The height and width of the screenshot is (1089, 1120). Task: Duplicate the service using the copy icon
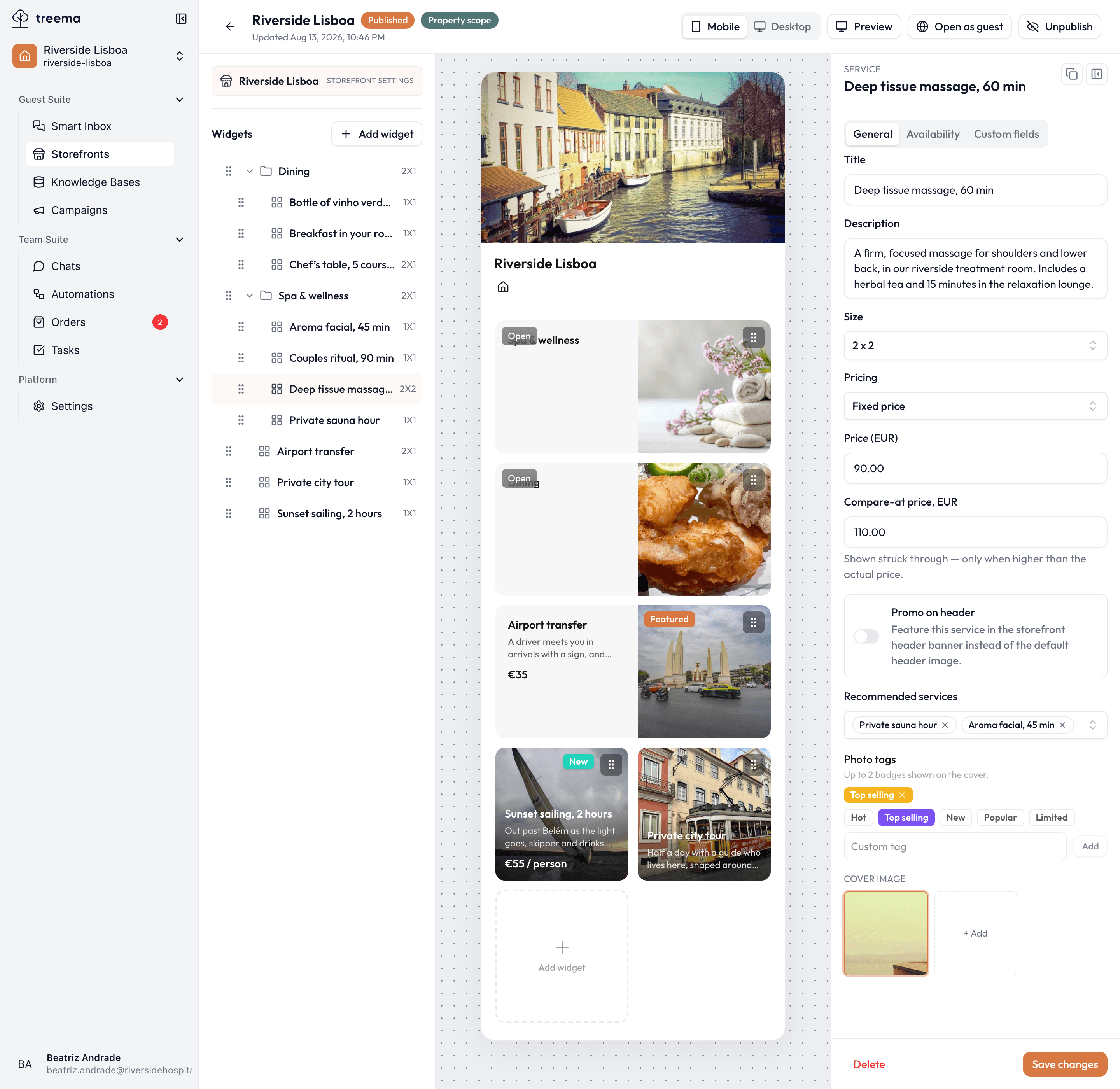1071,74
